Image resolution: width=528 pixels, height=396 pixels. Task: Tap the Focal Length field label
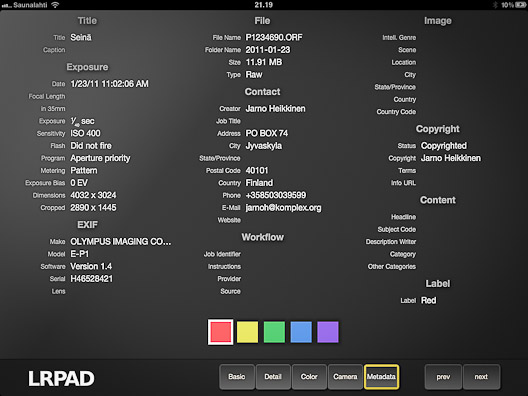point(47,97)
